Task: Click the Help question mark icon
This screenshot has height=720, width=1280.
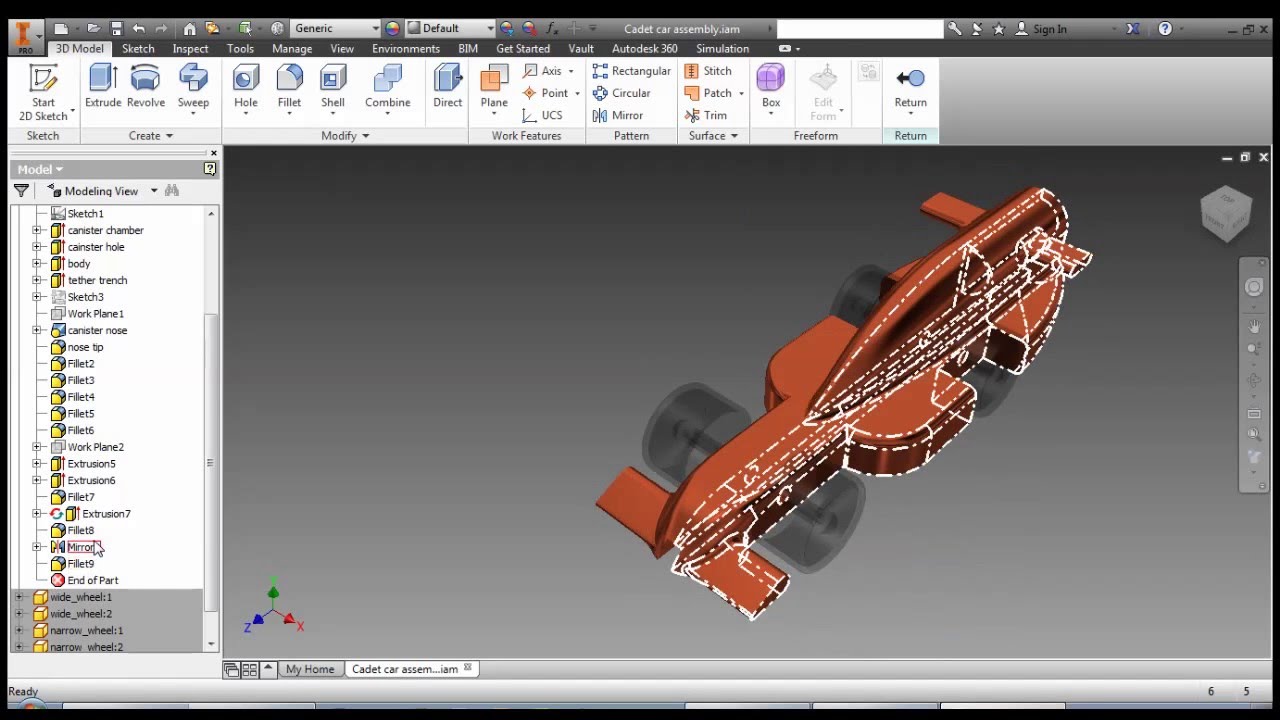Action: (x=1165, y=29)
